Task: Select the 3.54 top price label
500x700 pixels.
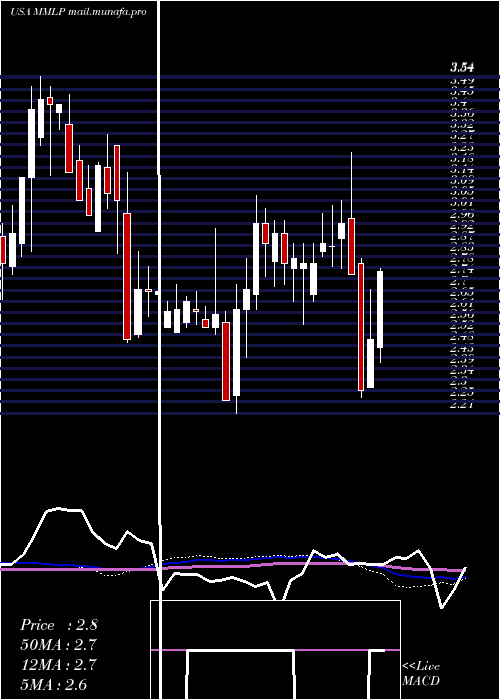Action: coord(462,68)
